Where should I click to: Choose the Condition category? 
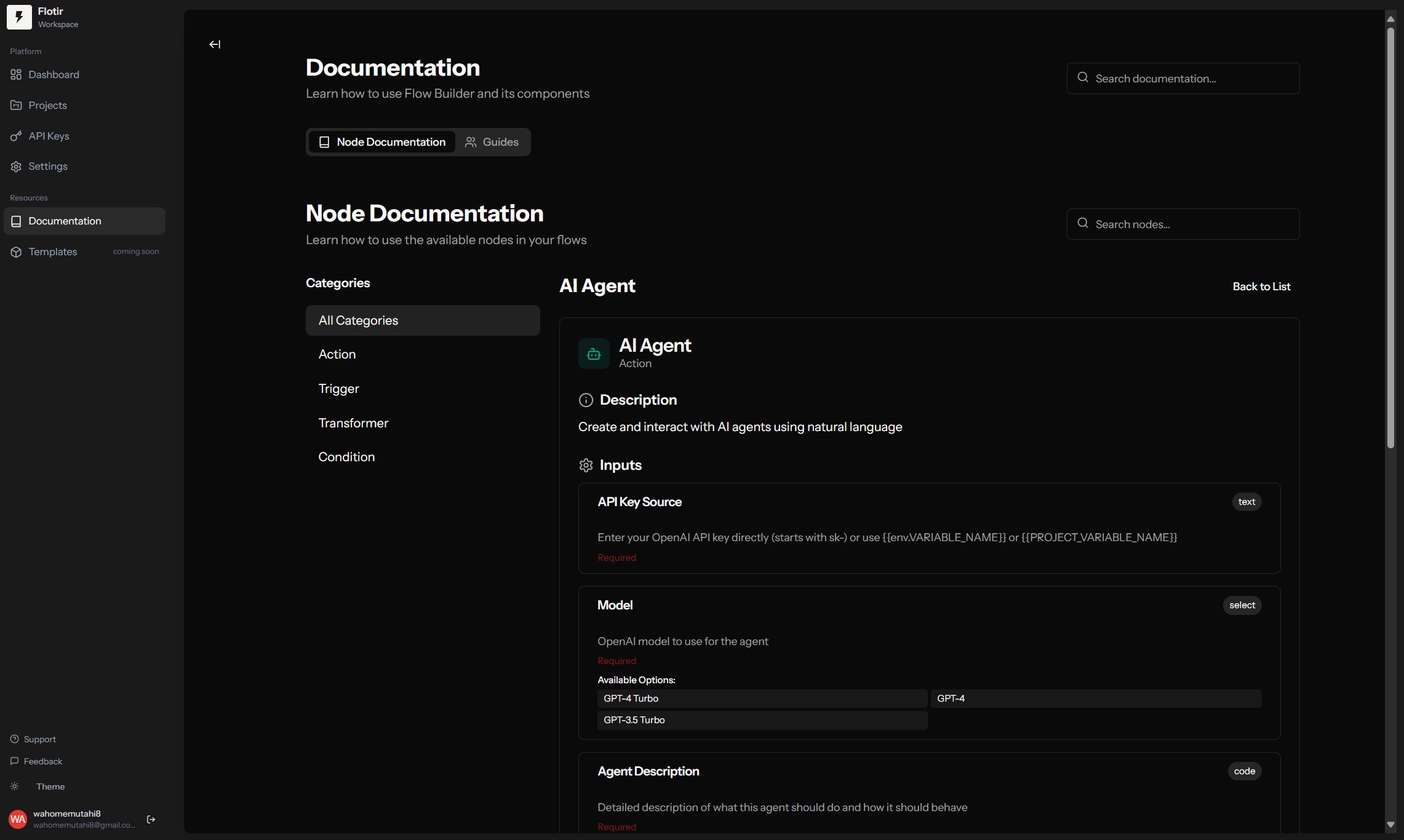click(346, 457)
